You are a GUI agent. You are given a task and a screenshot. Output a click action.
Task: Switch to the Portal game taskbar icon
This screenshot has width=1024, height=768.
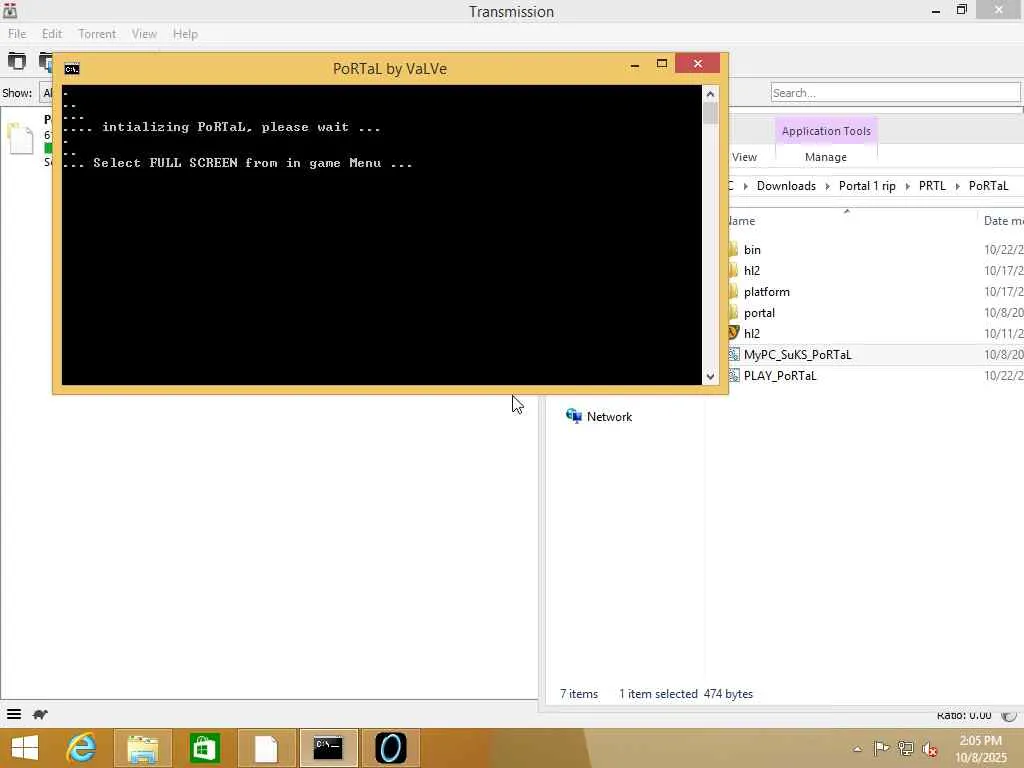pos(391,748)
